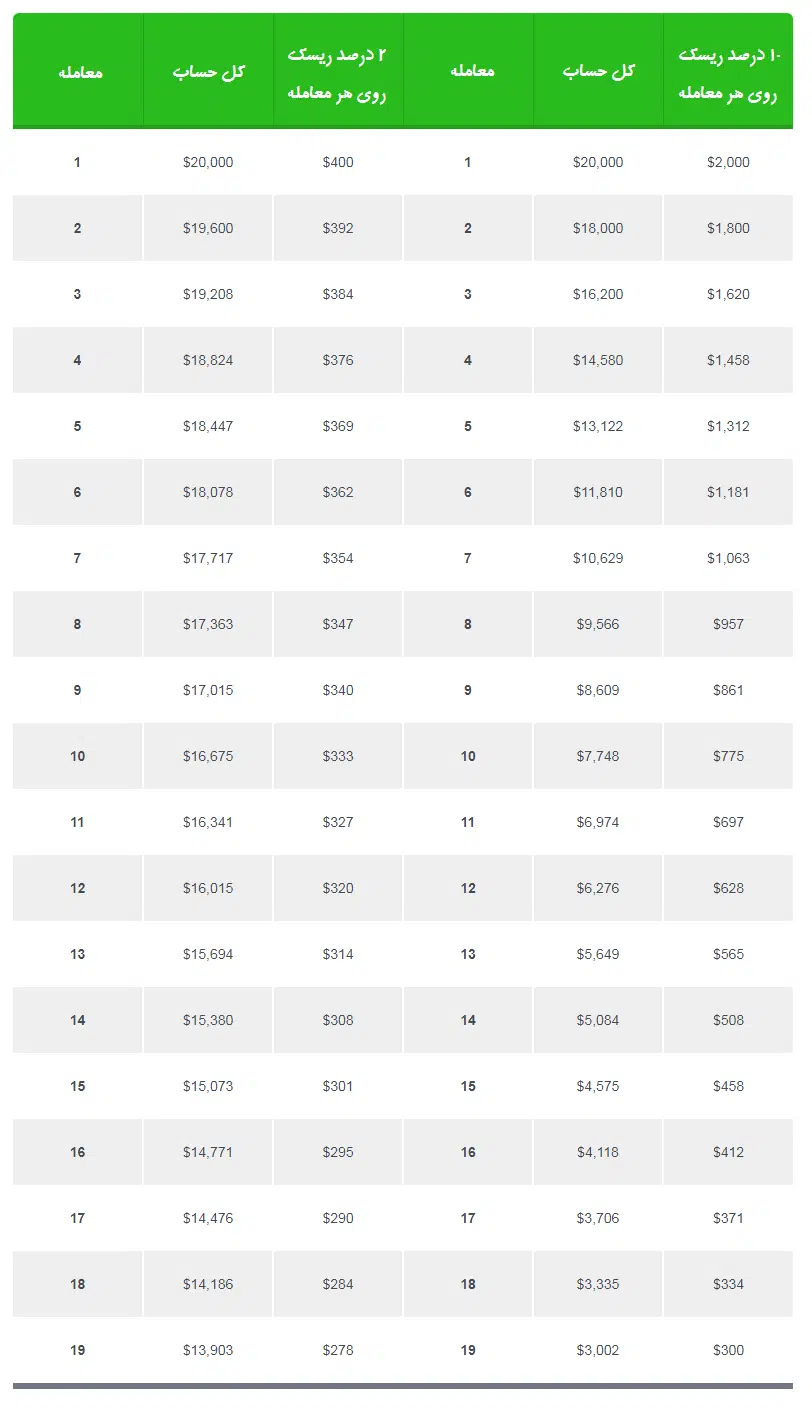This screenshot has height=1415, width=812.
Task: Click the $17,717 balance cell
Action: (208, 558)
